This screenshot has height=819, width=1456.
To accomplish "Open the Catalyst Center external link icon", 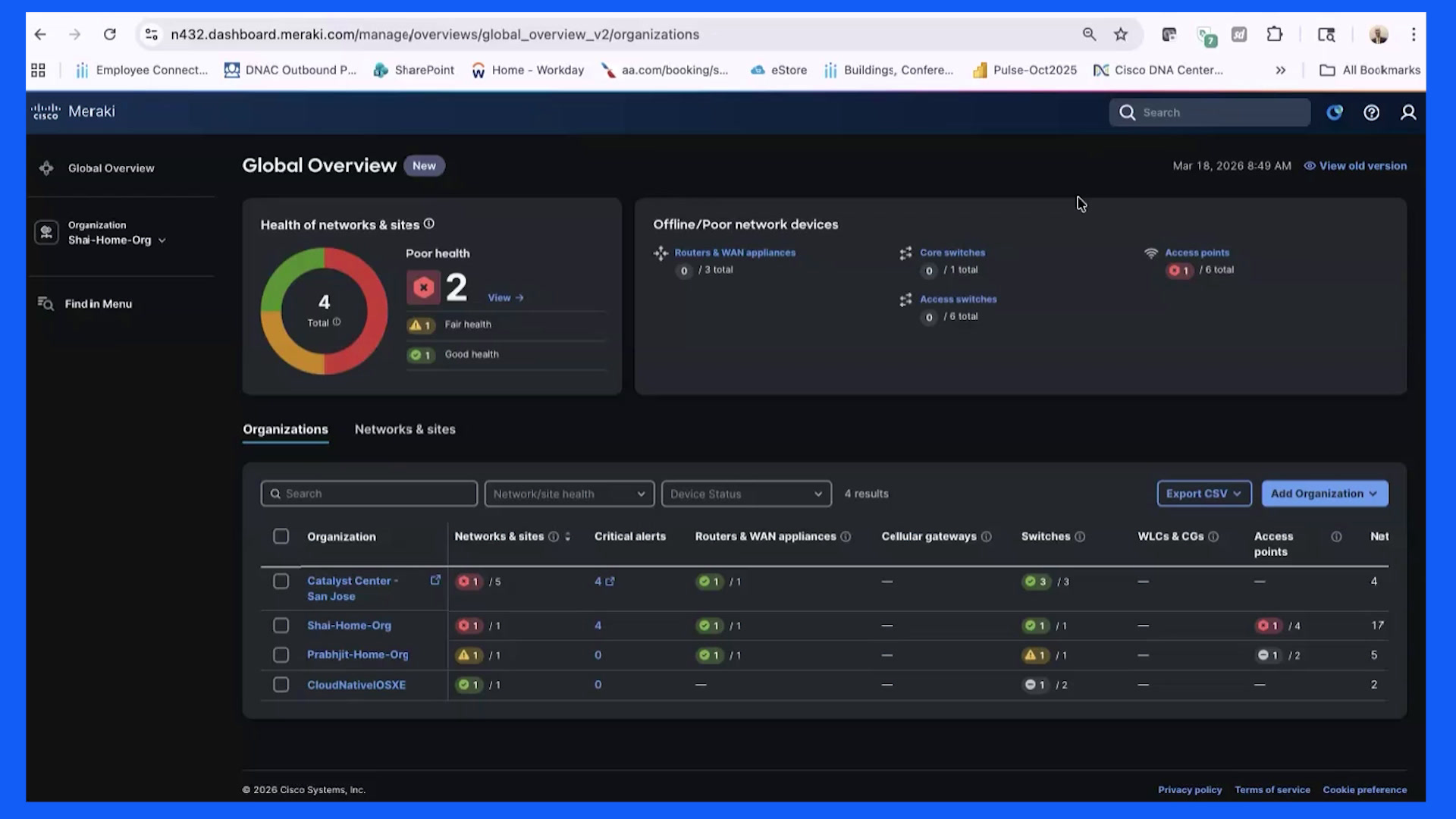I will [435, 580].
